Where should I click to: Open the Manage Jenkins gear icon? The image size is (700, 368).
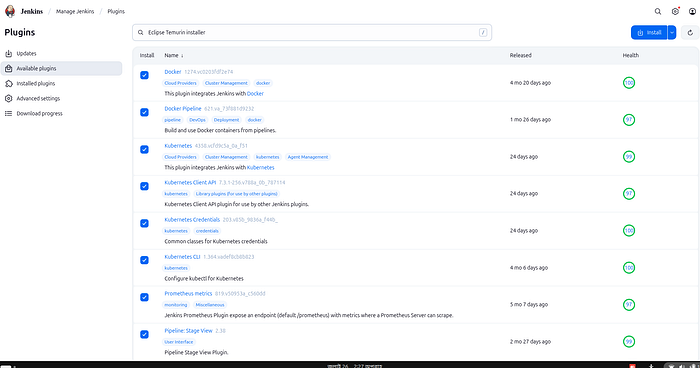(675, 12)
